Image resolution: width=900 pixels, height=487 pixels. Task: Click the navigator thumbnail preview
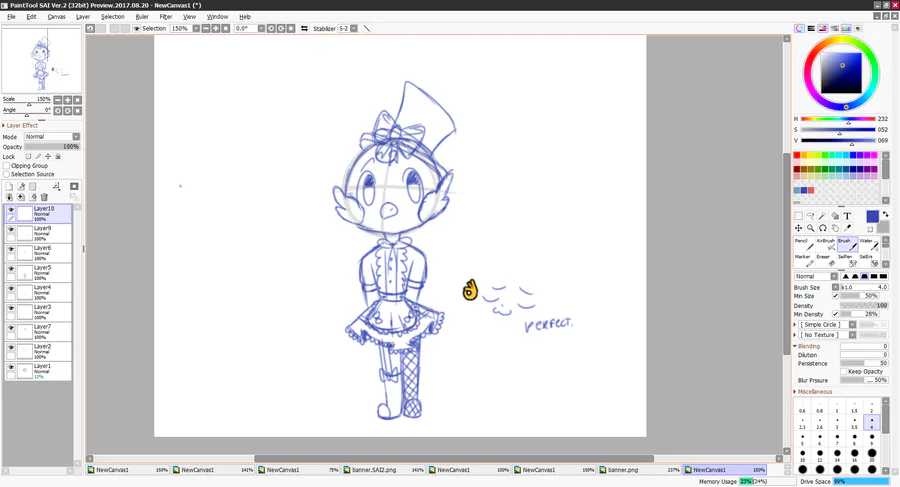(41, 60)
